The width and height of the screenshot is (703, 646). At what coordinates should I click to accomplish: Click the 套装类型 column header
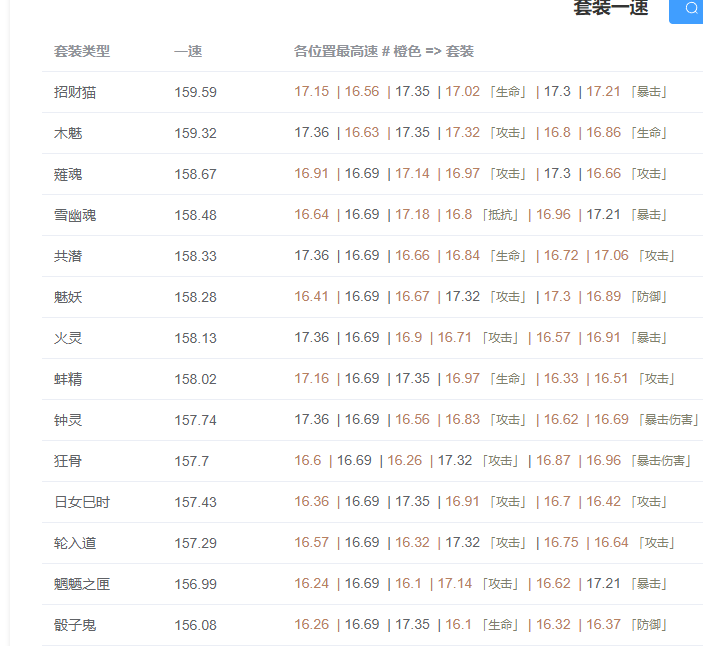pyautogui.click(x=82, y=51)
